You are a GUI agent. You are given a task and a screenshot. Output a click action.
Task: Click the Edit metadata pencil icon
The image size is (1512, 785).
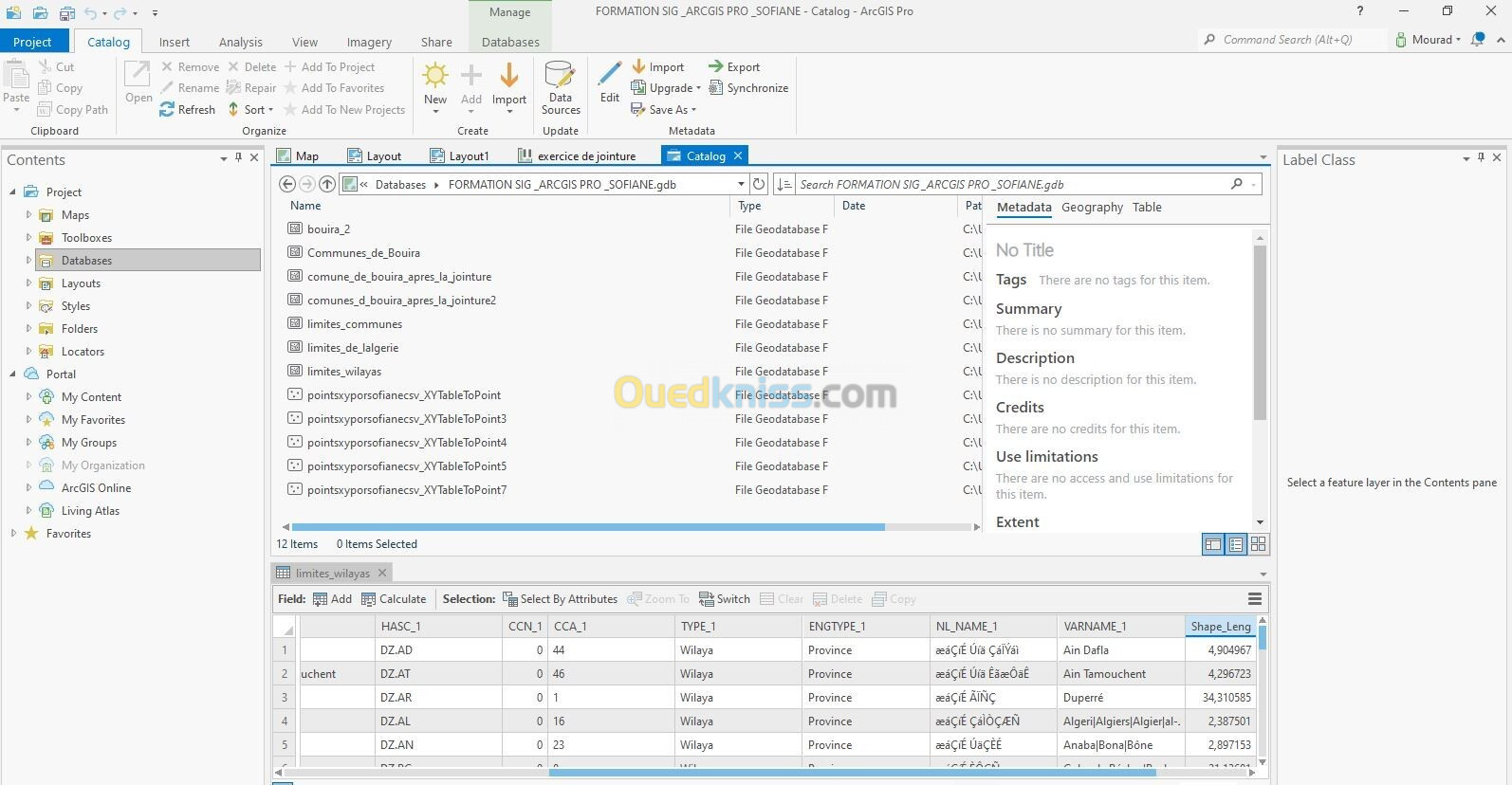click(610, 74)
